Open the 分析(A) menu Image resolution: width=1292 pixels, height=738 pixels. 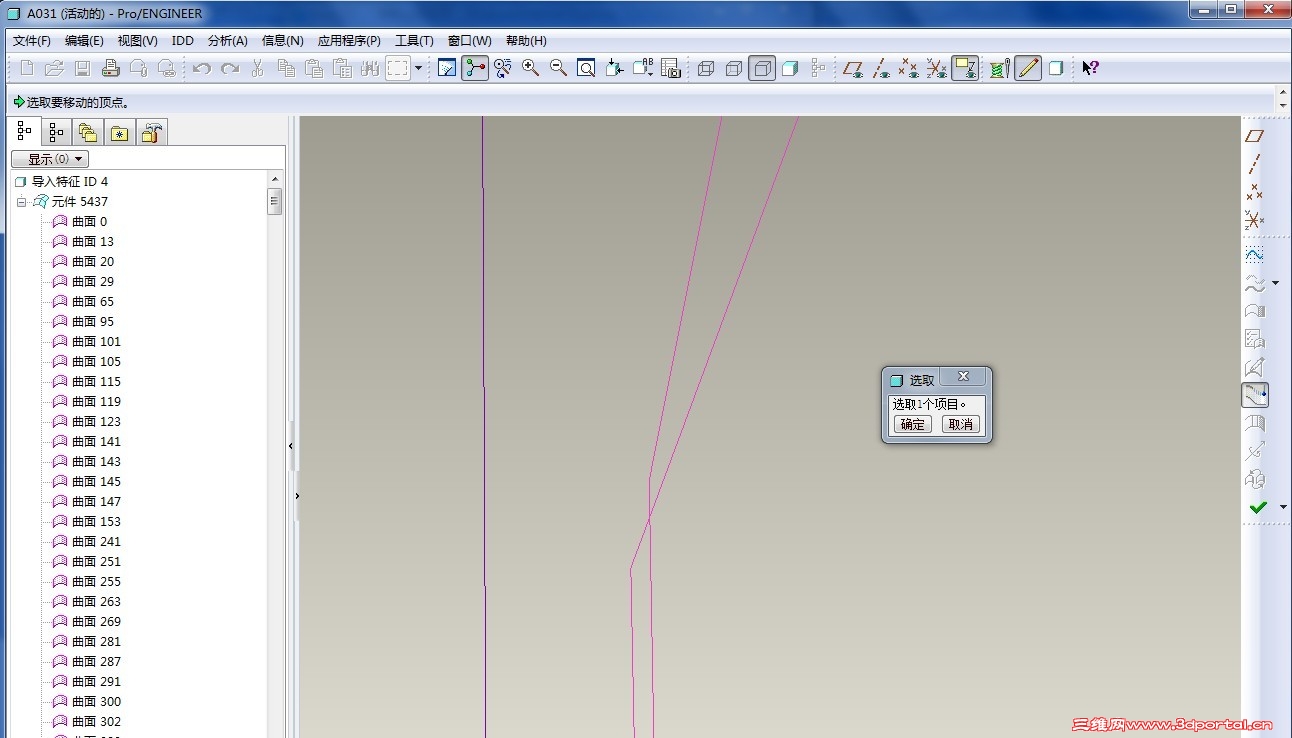tap(228, 41)
